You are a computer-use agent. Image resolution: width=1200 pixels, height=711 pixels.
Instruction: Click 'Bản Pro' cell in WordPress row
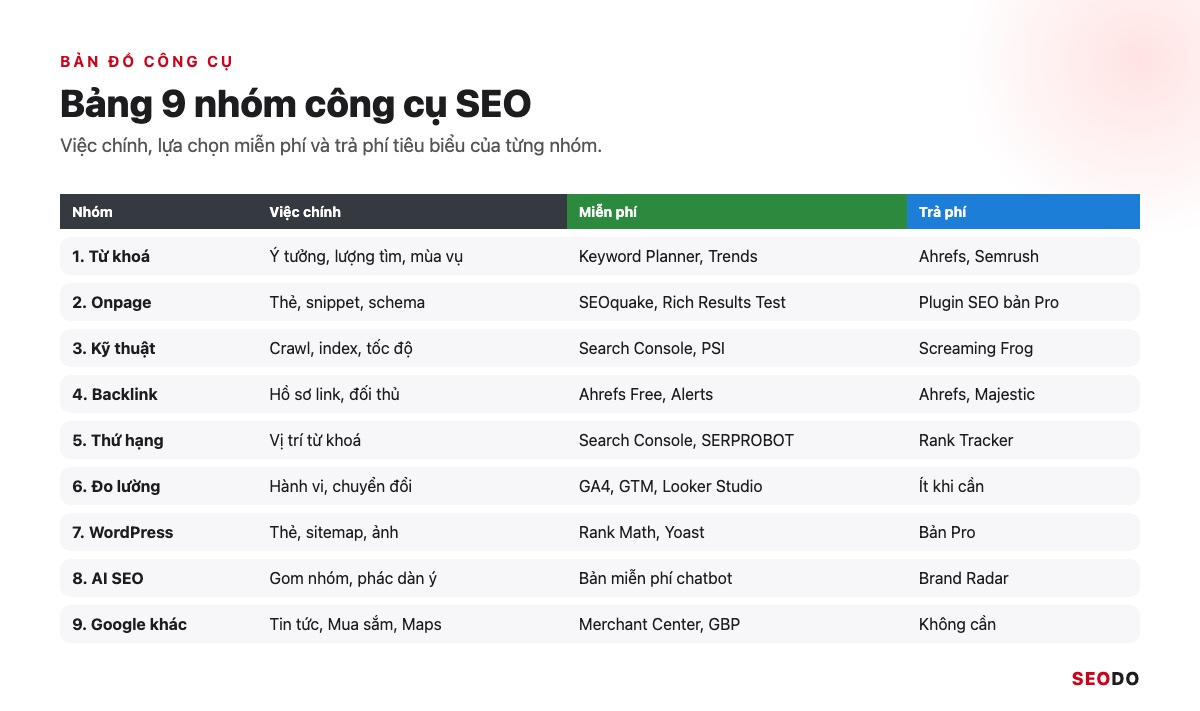(947, 532)
